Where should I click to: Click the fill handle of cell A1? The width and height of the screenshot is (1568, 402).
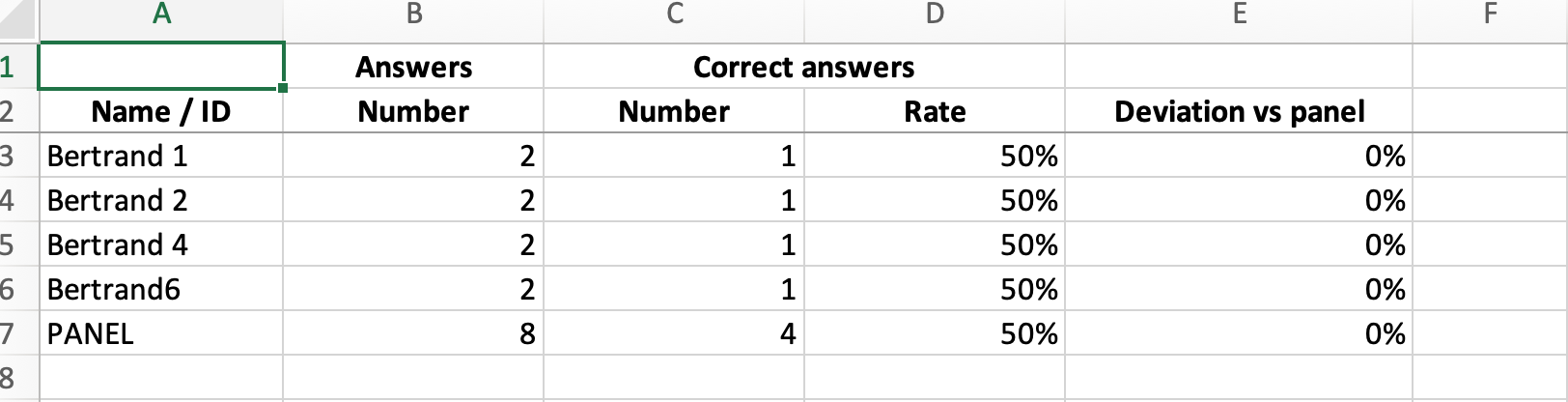click(282, 88)
